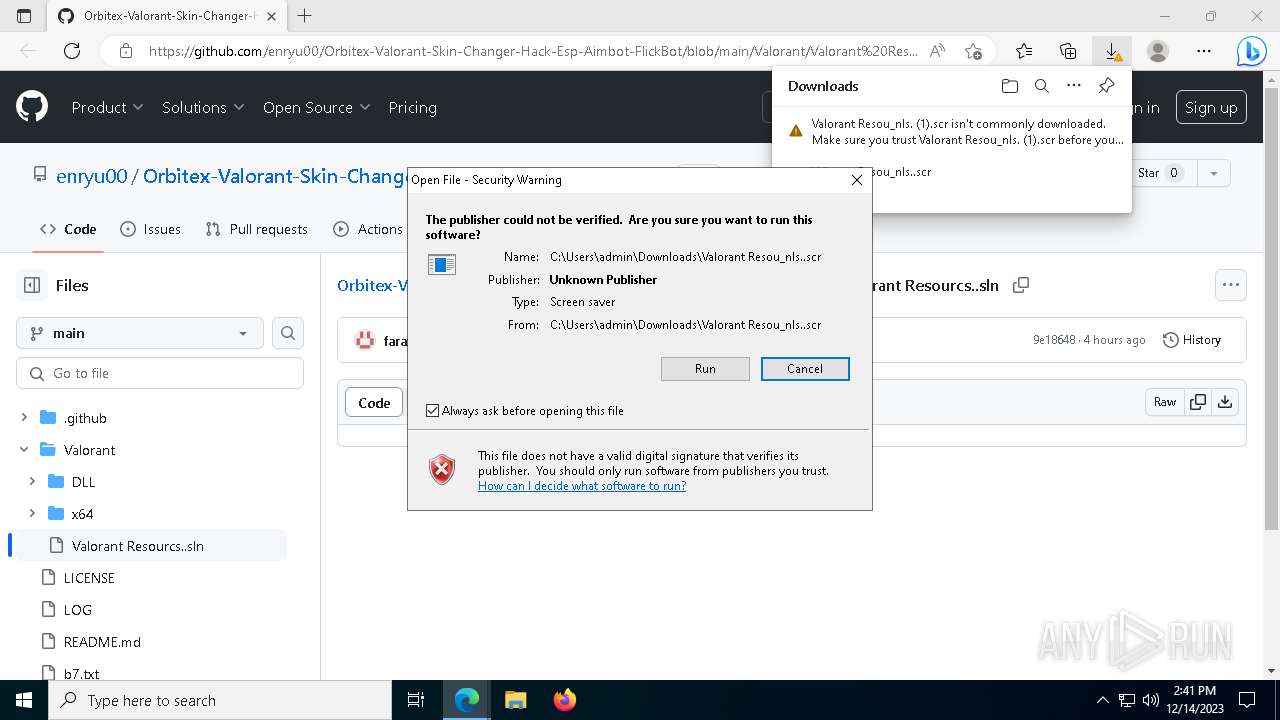The height and width of the screenshot is (720, 1280).
Task: Switch to the Code tab
Action: click(68, 229)
